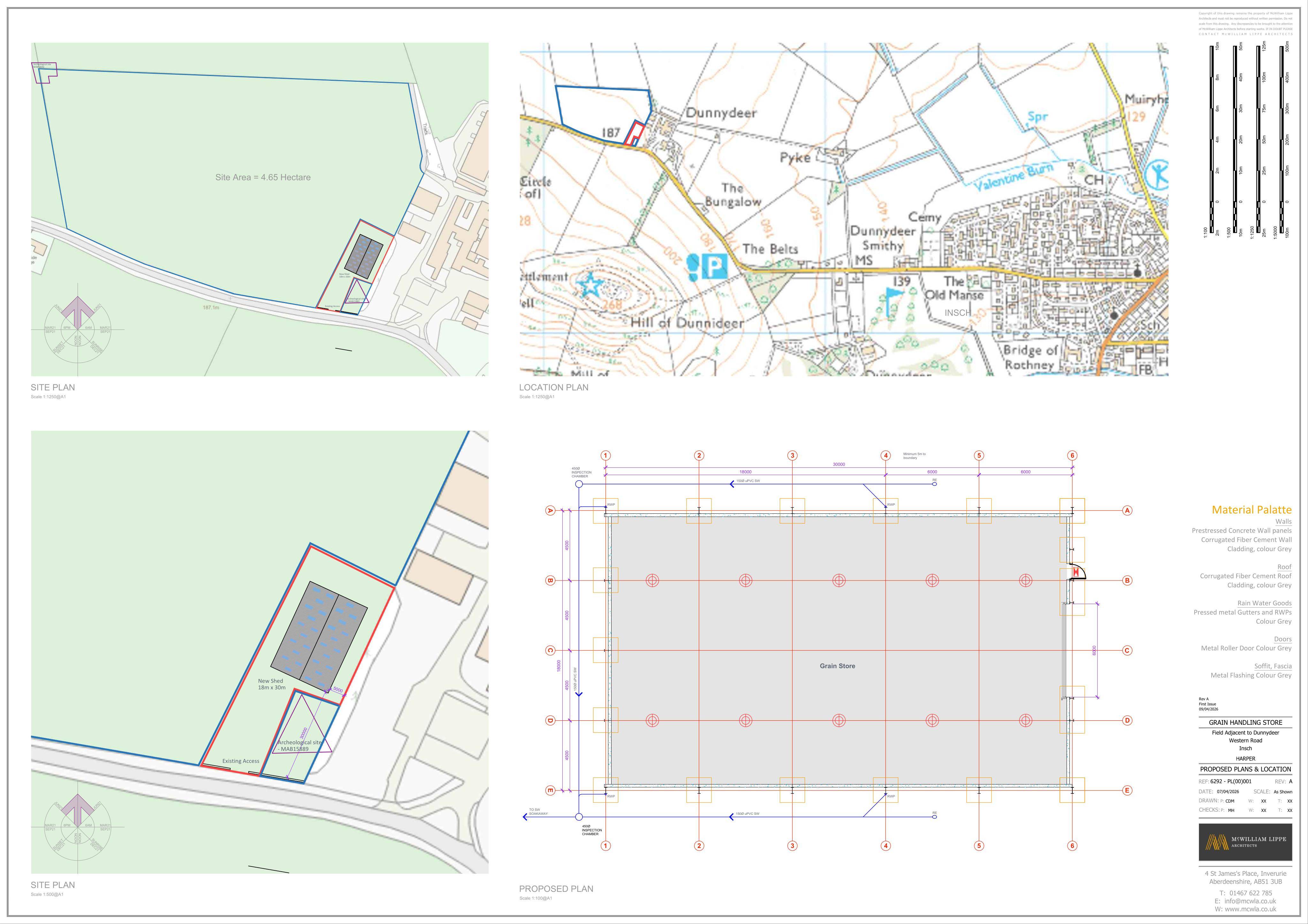The image size is (1308, 924).
Task: Click the 'The Bungalow' label on the map
Action: click(733, 195)
